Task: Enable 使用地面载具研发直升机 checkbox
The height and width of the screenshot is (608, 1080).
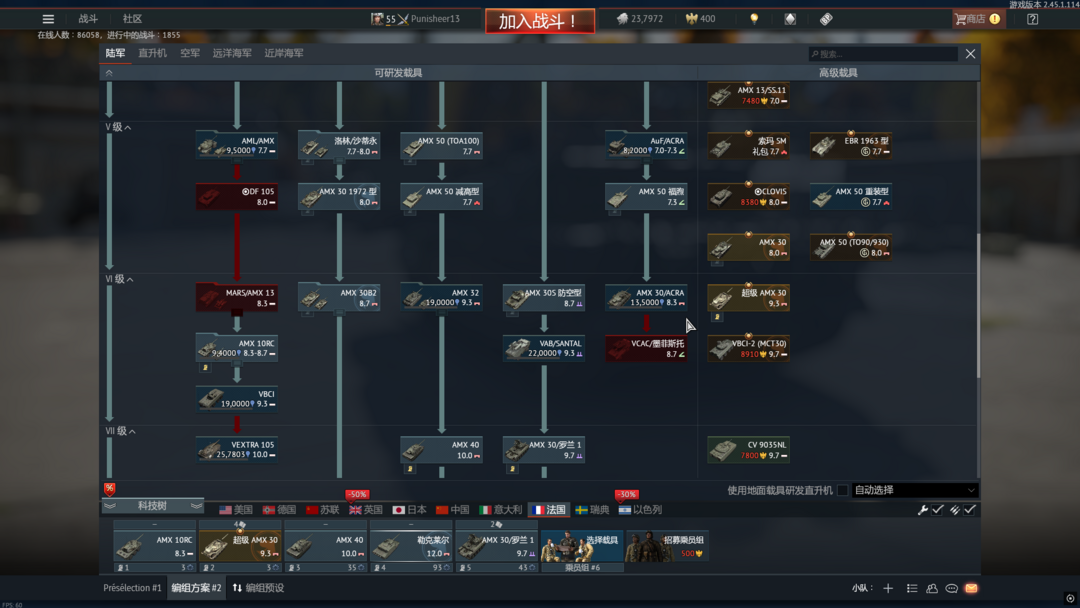Action: click(x=842, y=490)
